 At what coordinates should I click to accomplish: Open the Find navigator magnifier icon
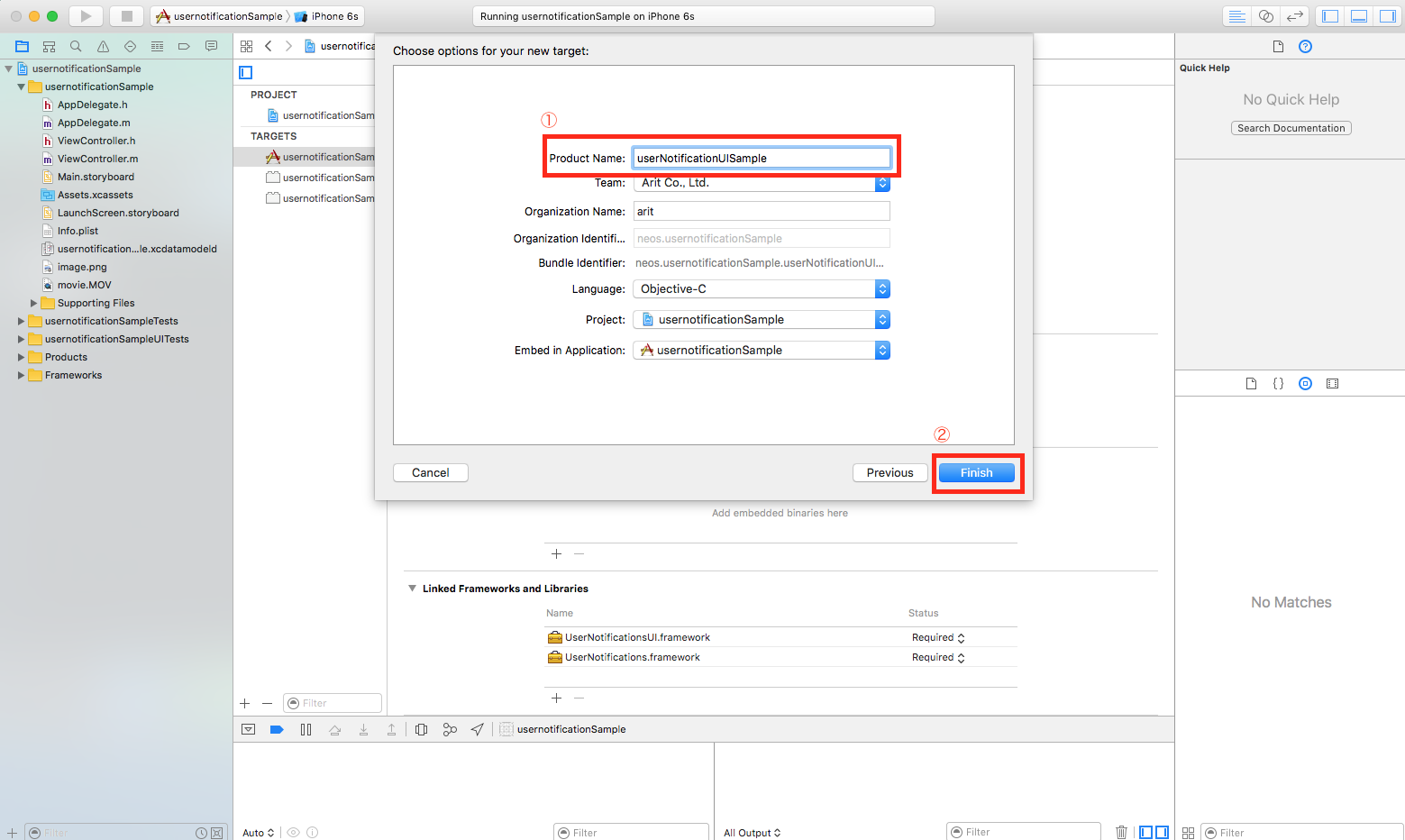coord(76,46)
